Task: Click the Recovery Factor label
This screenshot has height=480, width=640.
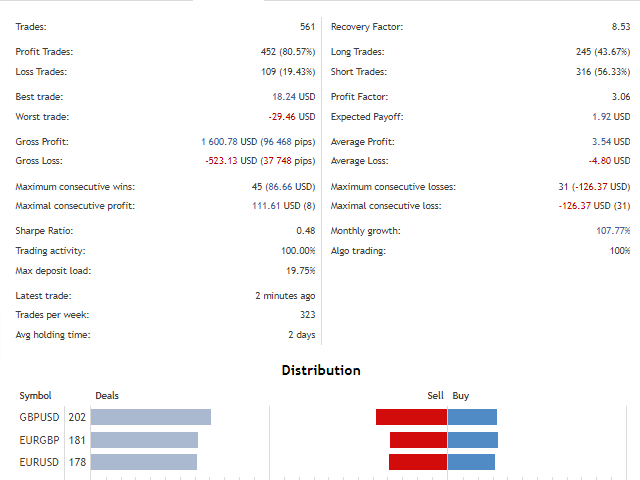Action: click(366, 27)
